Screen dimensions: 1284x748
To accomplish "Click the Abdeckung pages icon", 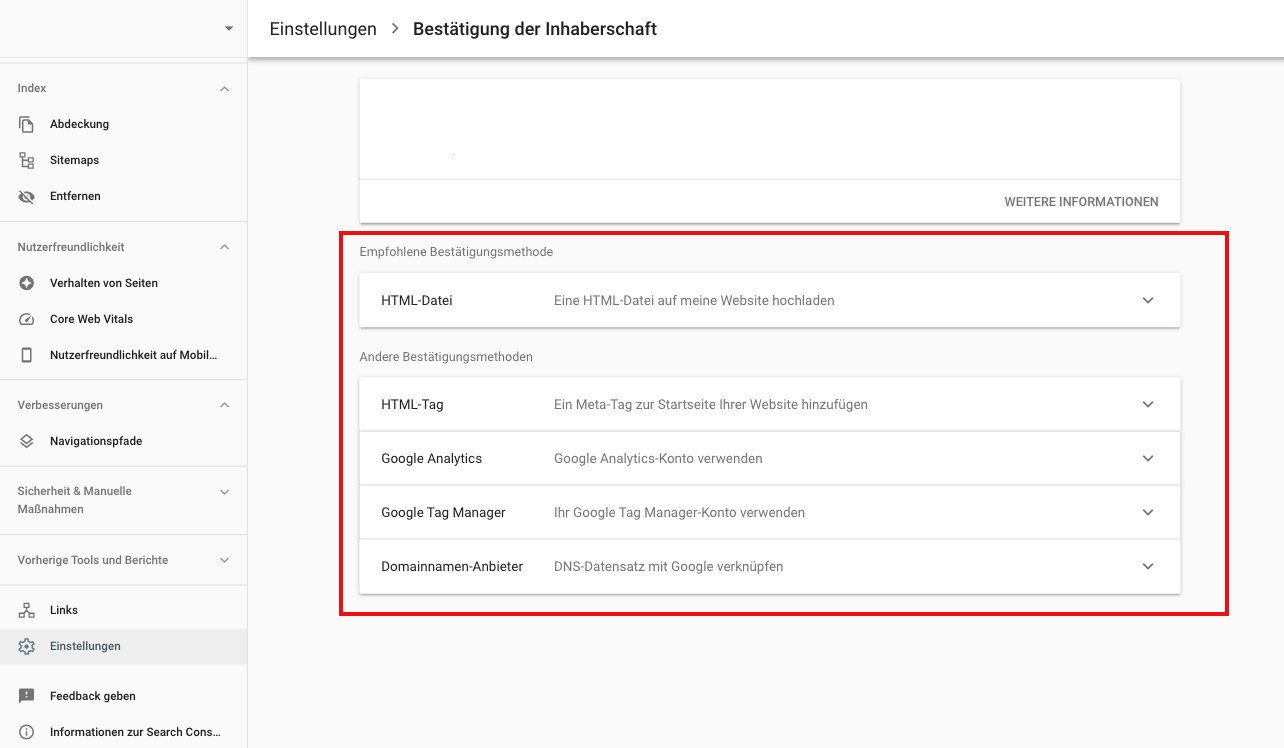I will tap(27, 124).
